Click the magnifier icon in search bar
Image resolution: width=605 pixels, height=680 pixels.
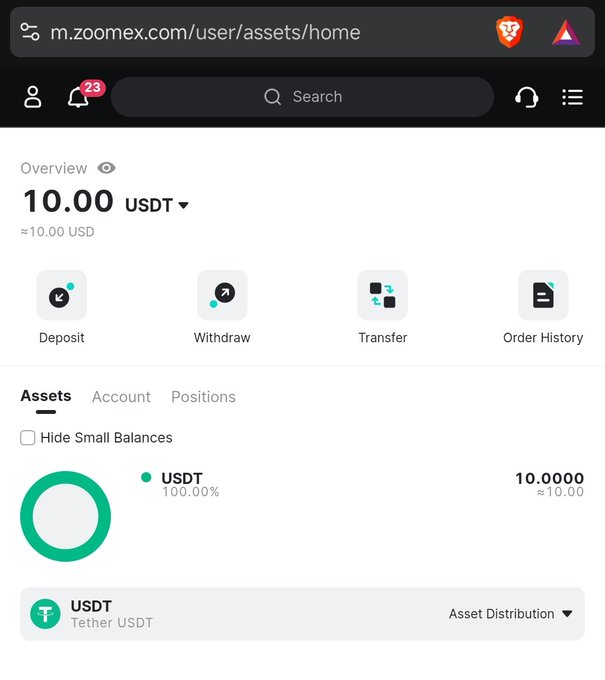pyautogui.click(x=272, y=97)
